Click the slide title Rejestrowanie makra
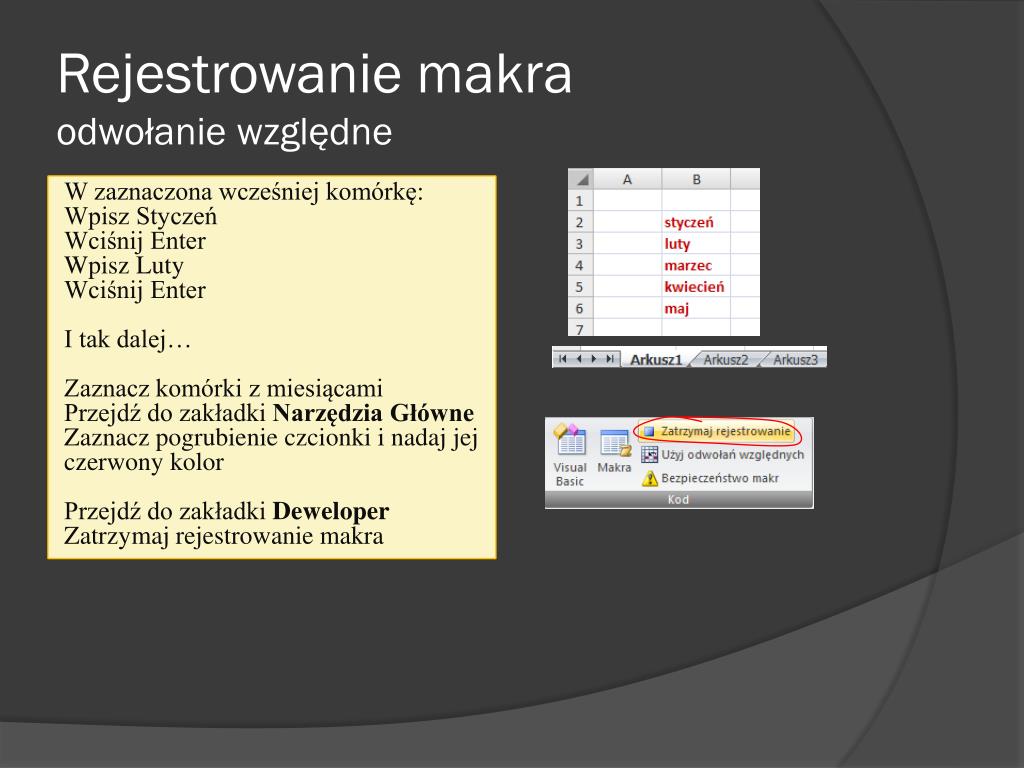Image resolution: width=1024 pixels, height=768 pixels. click(x=315, y=74)
